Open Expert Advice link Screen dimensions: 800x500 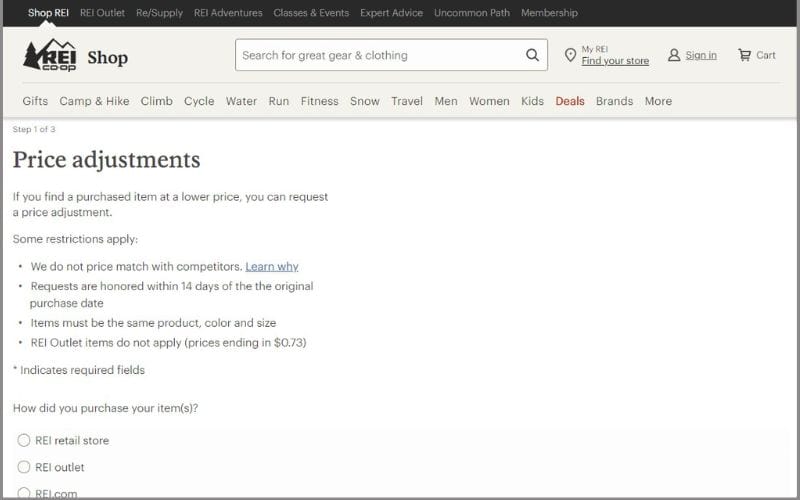tap(391, 13)
